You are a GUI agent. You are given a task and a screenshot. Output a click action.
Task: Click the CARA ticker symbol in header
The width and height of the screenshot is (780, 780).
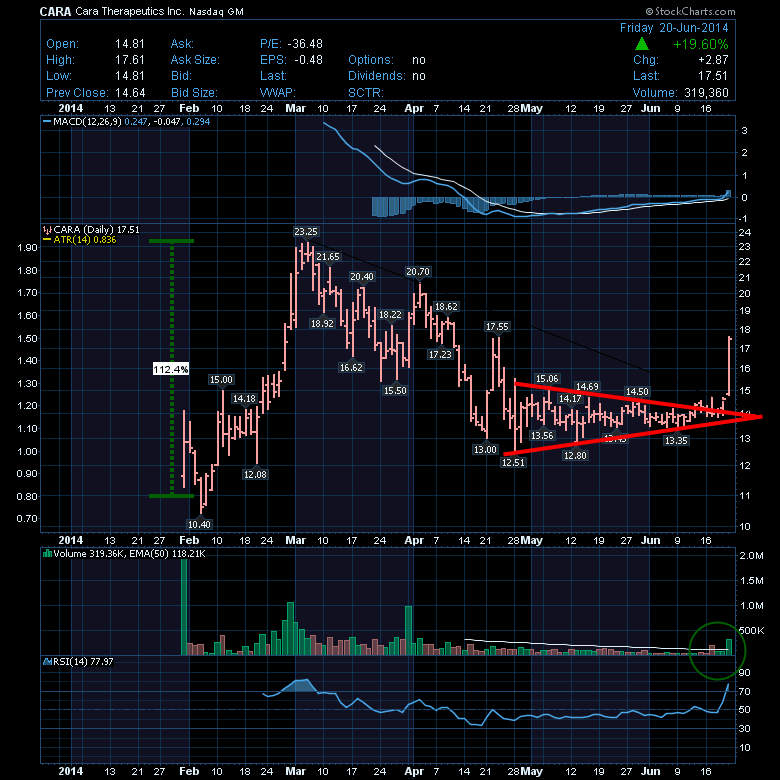[x=55, y=11]
